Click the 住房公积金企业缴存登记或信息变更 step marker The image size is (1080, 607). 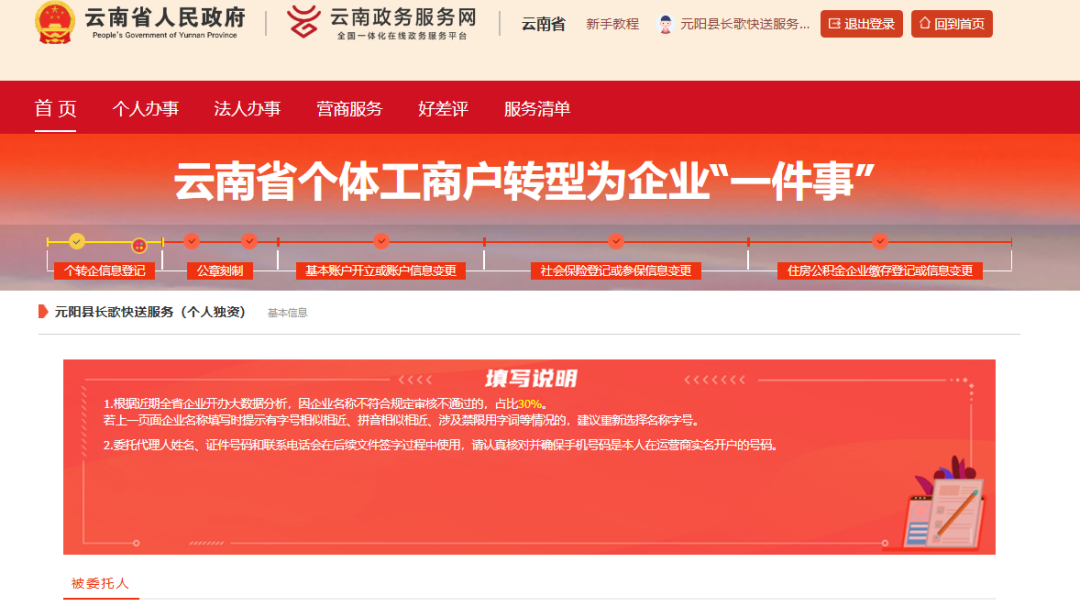click(881, 241)
